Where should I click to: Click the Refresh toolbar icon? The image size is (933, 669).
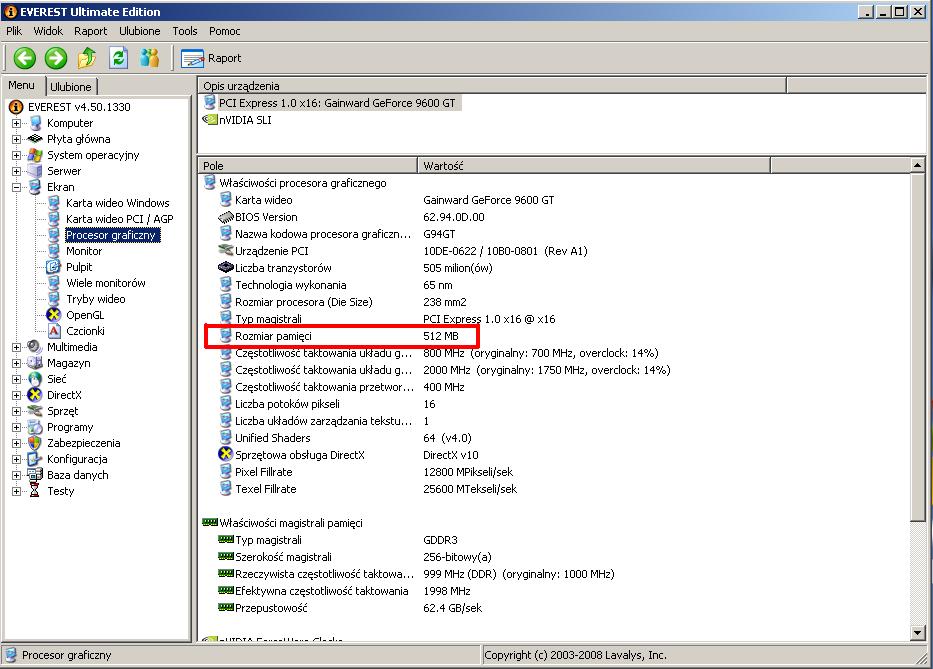pyautogui.click(x=118, y=58)
